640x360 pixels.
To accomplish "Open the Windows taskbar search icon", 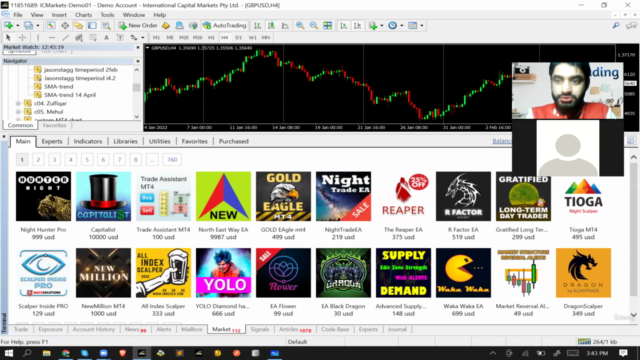I will click(27, 353).
